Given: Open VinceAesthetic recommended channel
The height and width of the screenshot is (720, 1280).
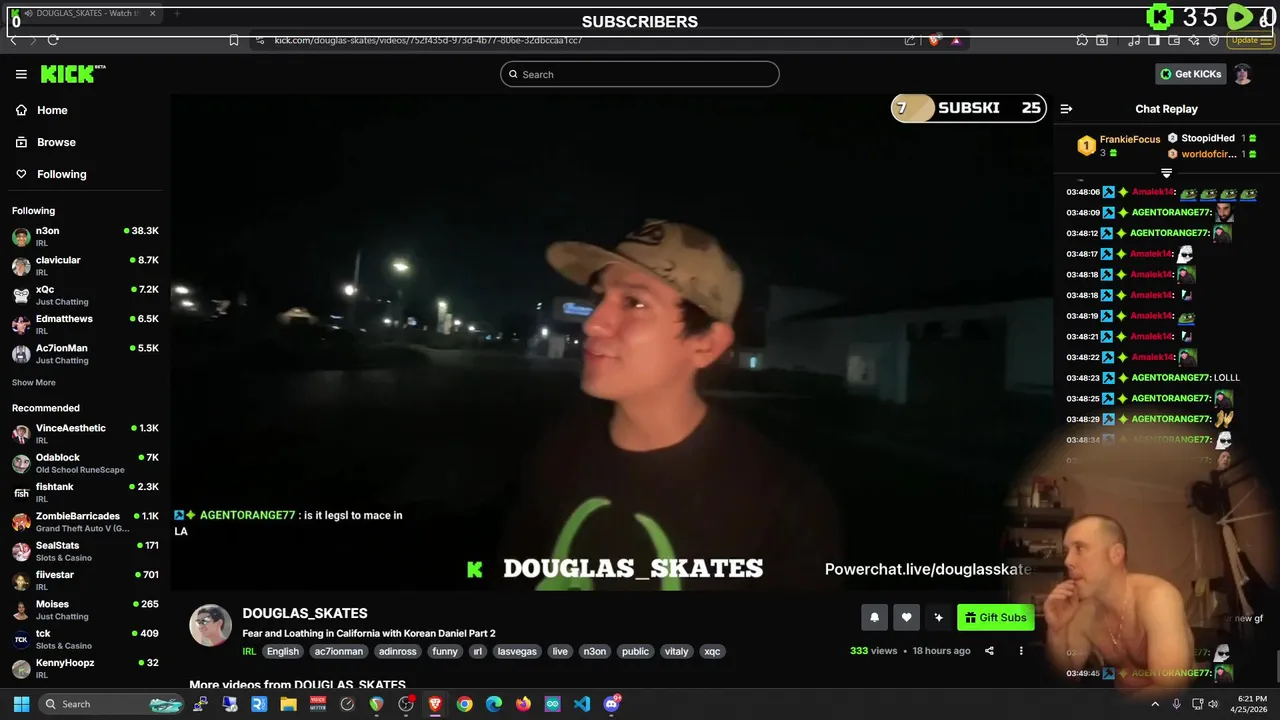Looking at the screenshot, I should pos(85,433).
